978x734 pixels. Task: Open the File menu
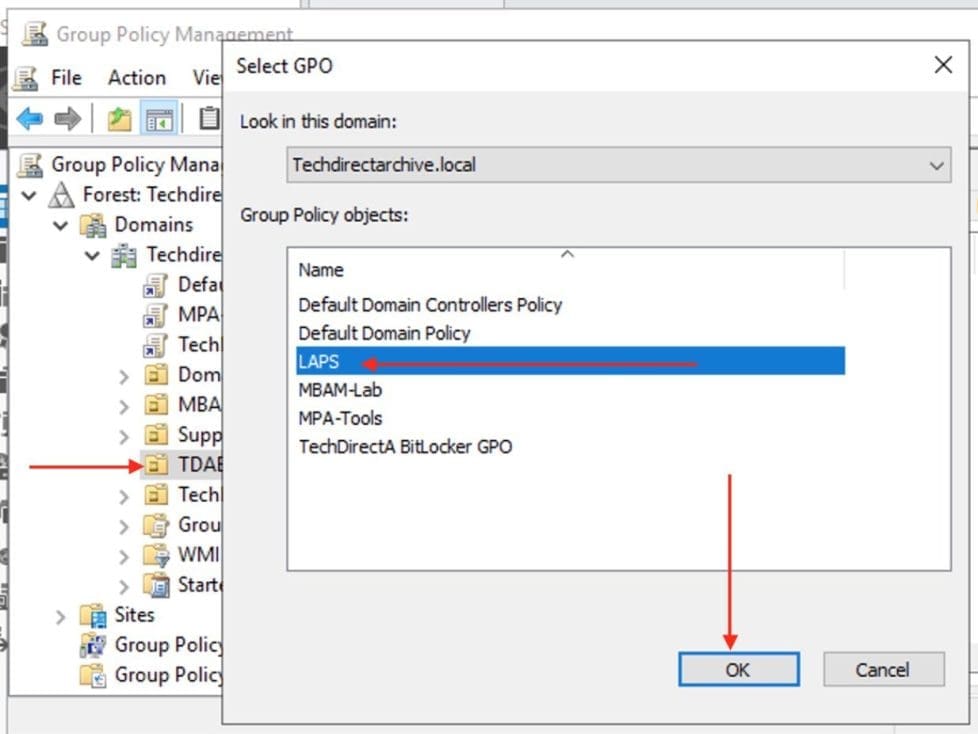[66, 78]
